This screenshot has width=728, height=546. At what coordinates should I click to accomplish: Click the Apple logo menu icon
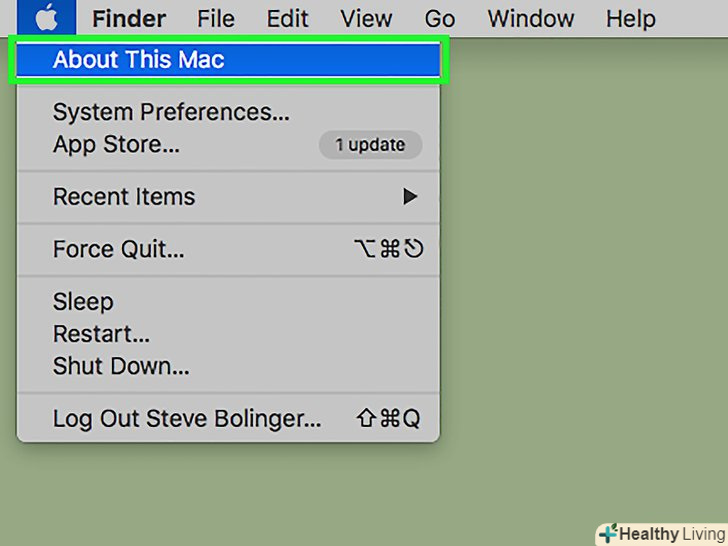[46, 18]
